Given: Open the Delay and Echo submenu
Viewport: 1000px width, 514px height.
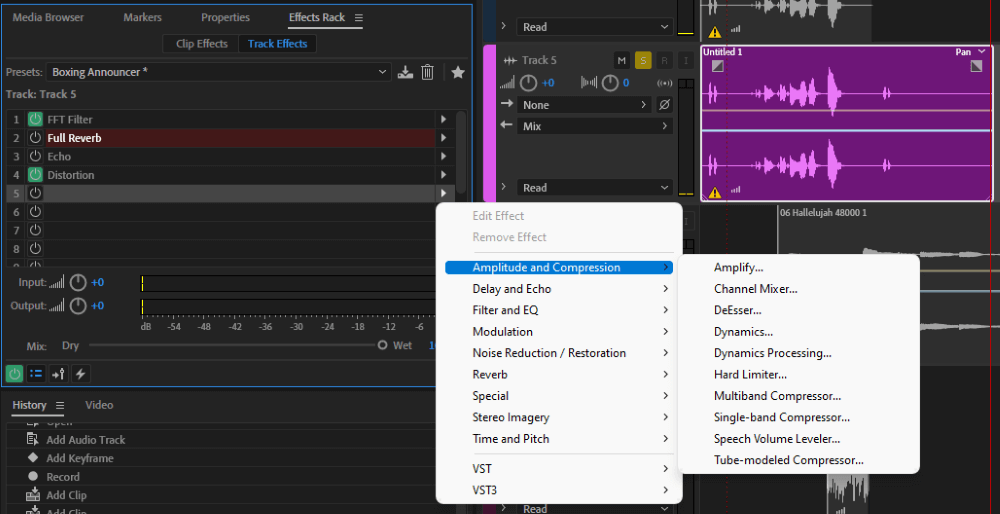Looking at the screenshot, I should (x=559, y=289).
